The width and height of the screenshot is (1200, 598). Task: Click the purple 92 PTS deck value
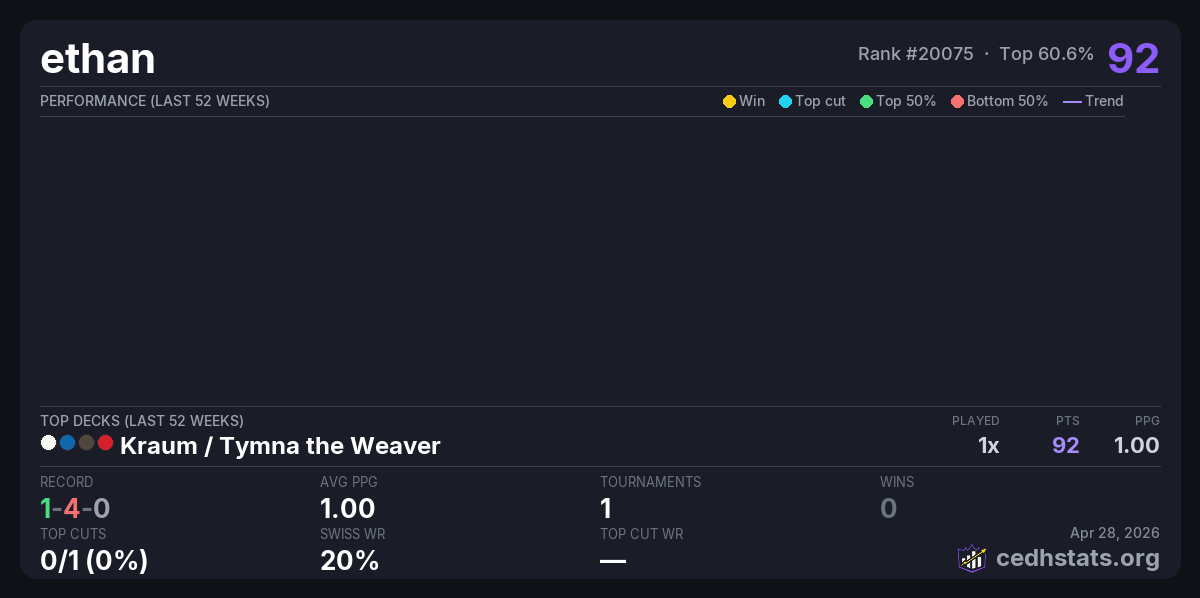click(1065, 446)
